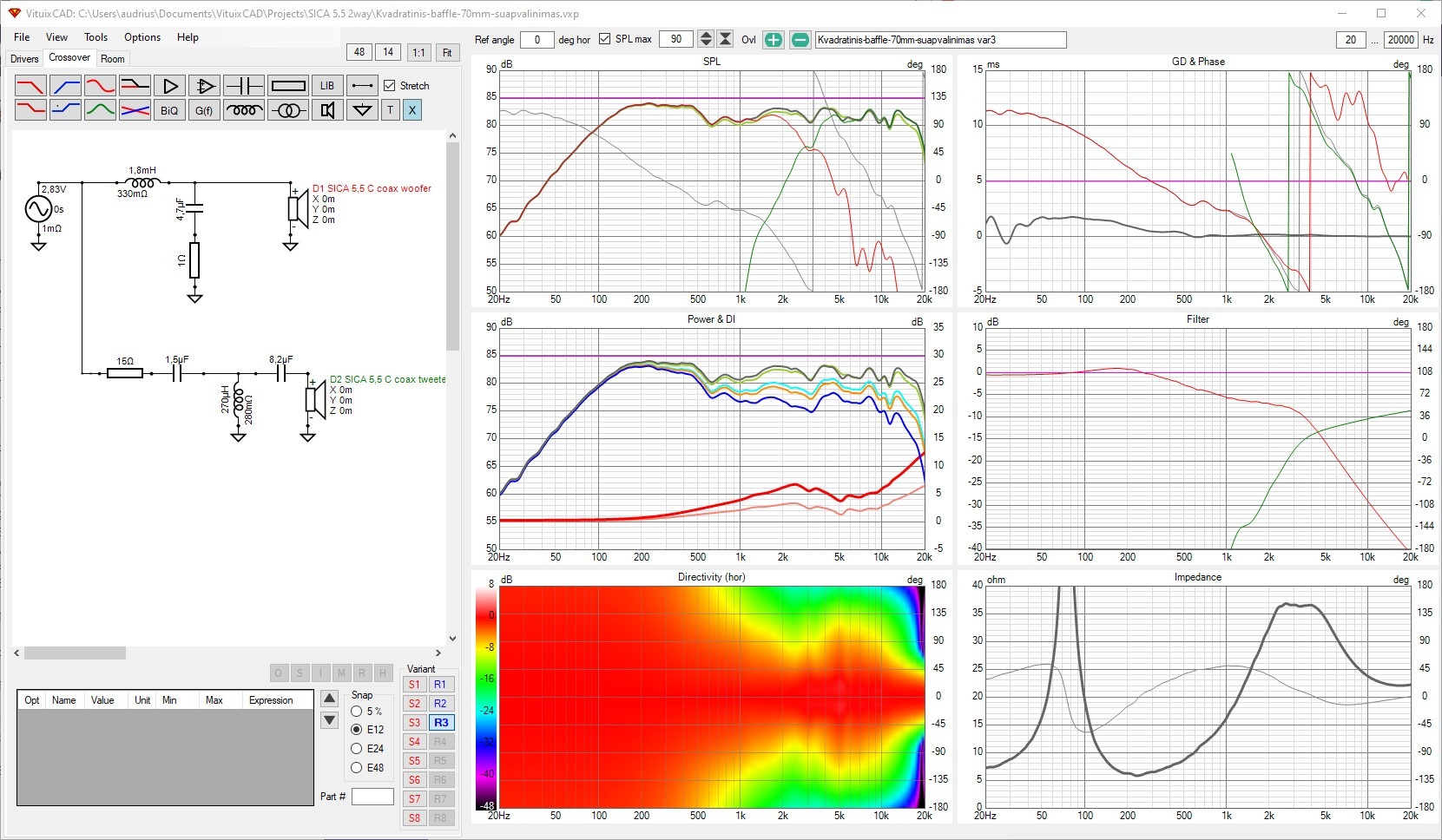Add an operational amplifier component
Screen dimensions: 1442x840
(x=204, y=86)
